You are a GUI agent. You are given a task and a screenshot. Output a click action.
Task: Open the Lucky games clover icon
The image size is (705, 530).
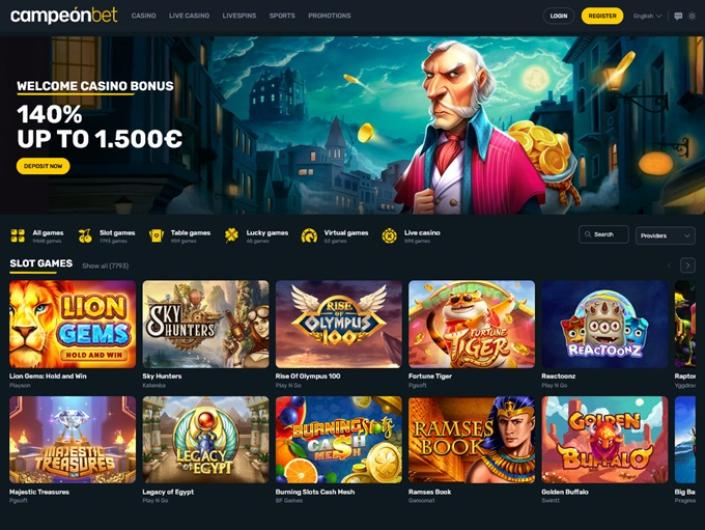pyautogui.click(x=232, y=236)
